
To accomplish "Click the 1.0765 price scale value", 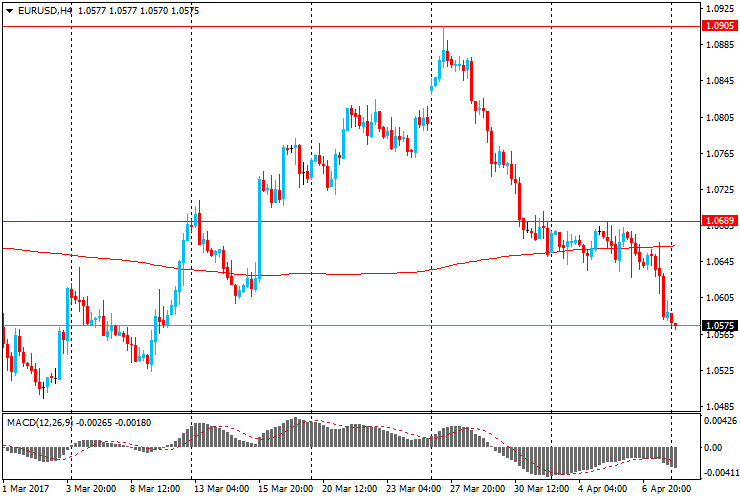I will click(720, 154).
